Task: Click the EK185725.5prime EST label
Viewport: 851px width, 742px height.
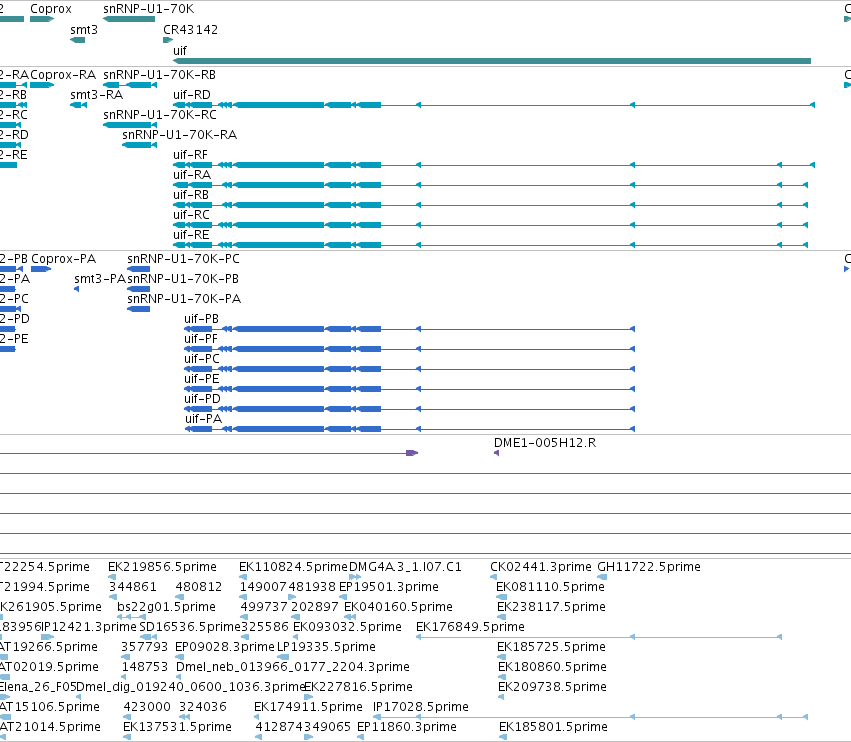Action: pos(551,647)
